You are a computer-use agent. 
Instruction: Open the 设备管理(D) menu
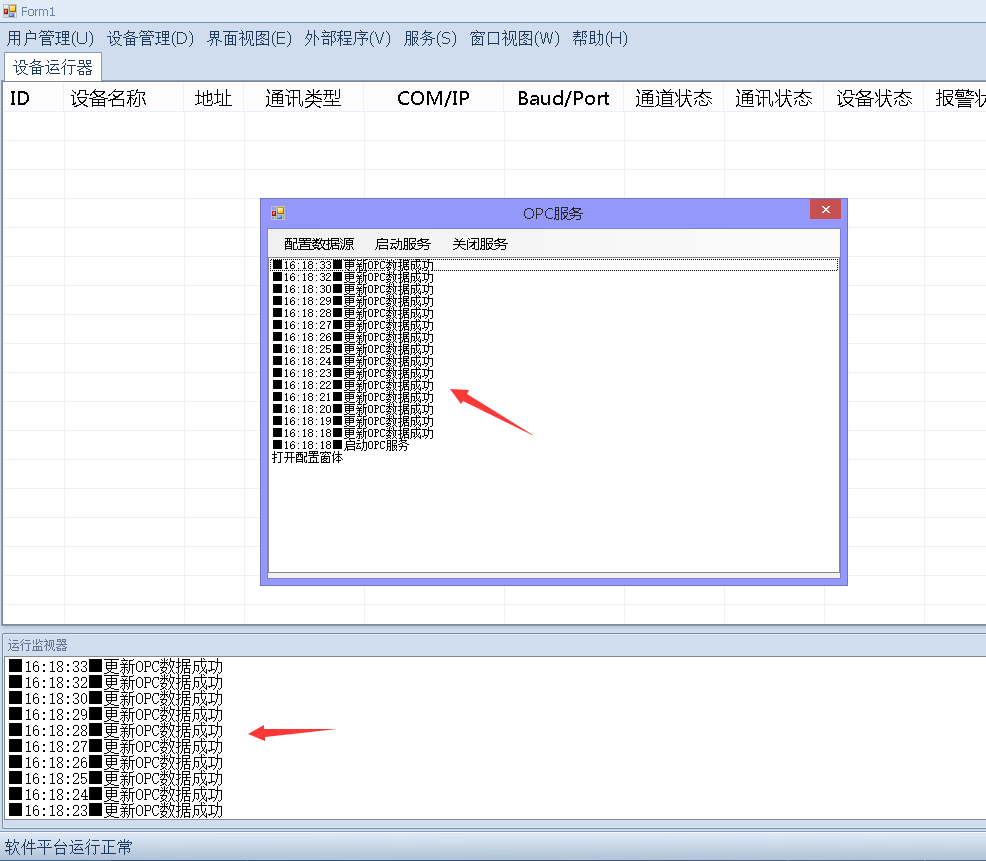[x=150, y=38]
